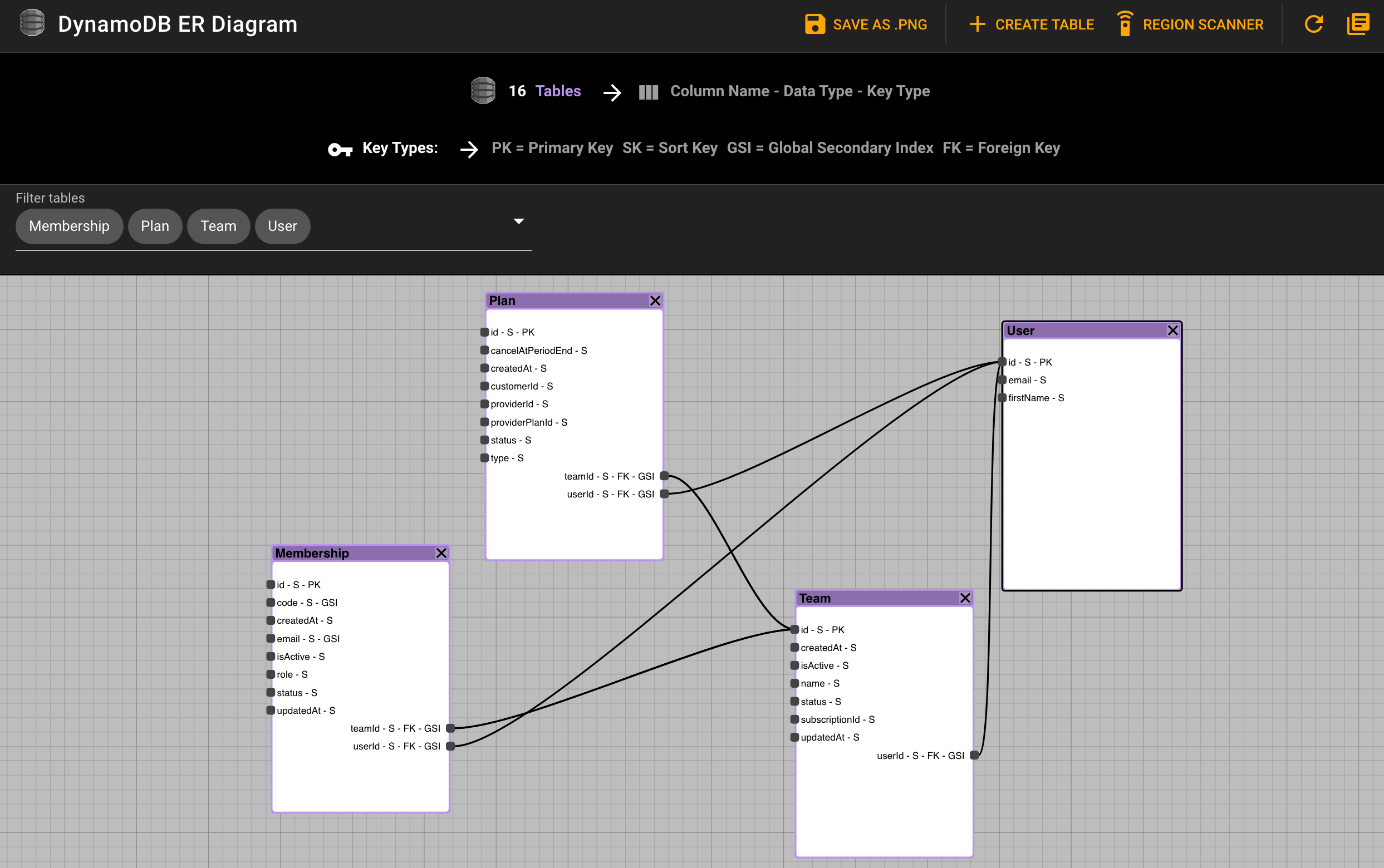Click the Plan customerId port
The width and height of the screenshot is (1384, 868).
click(x=485, y=386)
